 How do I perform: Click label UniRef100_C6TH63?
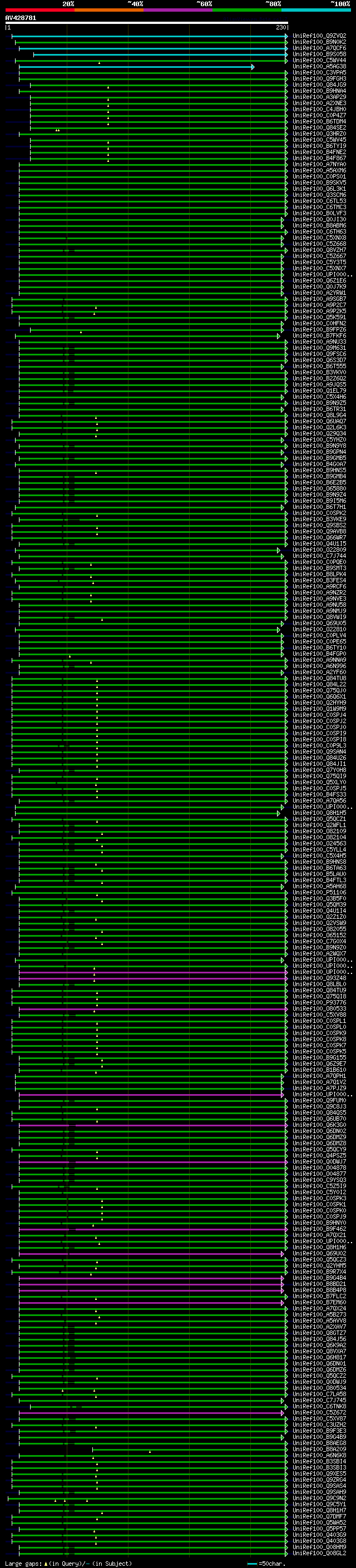(x=319, y=232)
